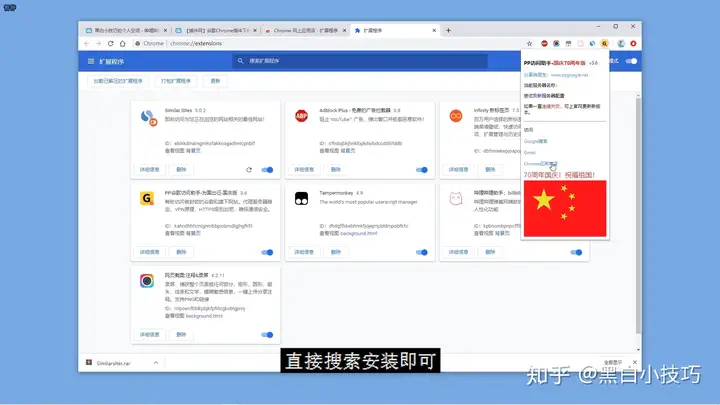
Task: Open details for Similar Sites
Action: 149,170
